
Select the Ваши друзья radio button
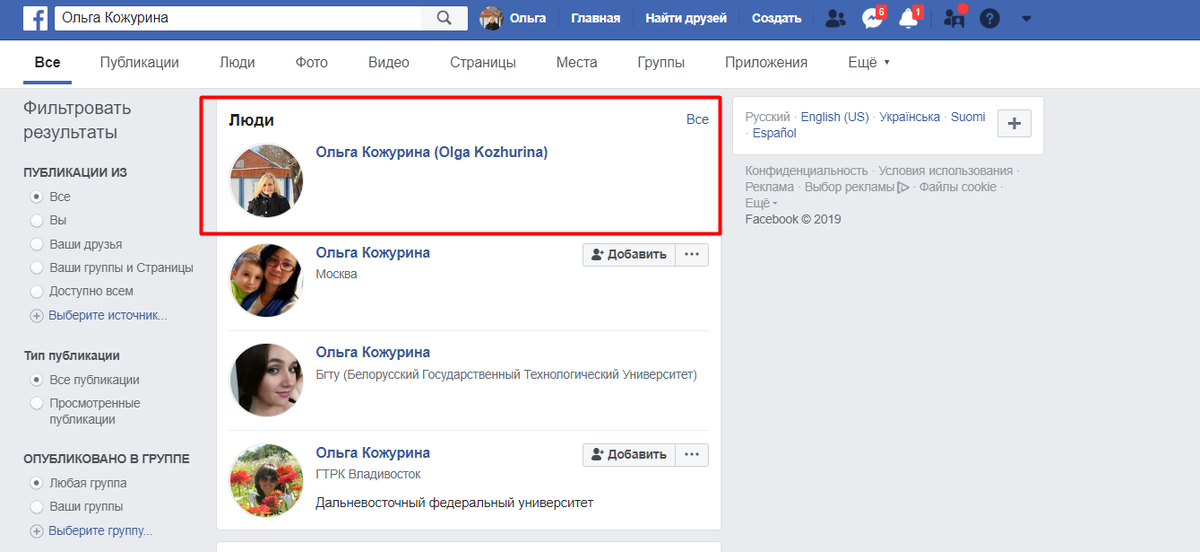coord(37,244)
